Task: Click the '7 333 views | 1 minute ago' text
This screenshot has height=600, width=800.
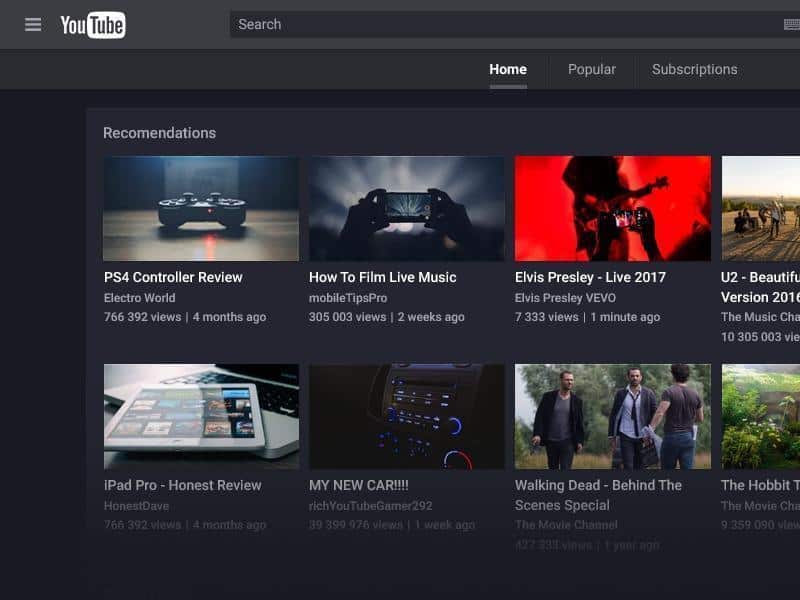Action: pos(587,317)
